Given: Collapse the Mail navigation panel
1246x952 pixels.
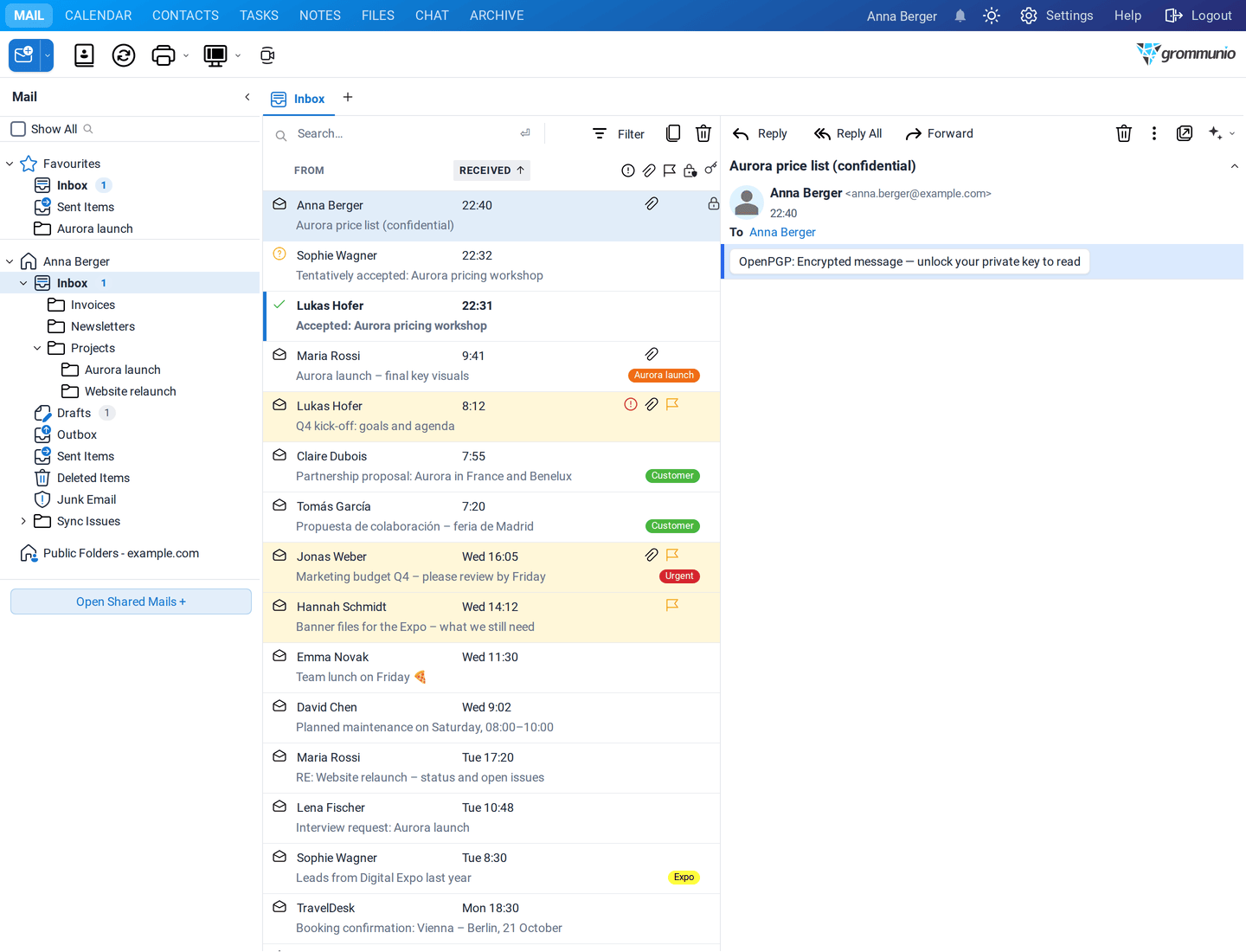Looking at the screenshot, I should (247, 97).
